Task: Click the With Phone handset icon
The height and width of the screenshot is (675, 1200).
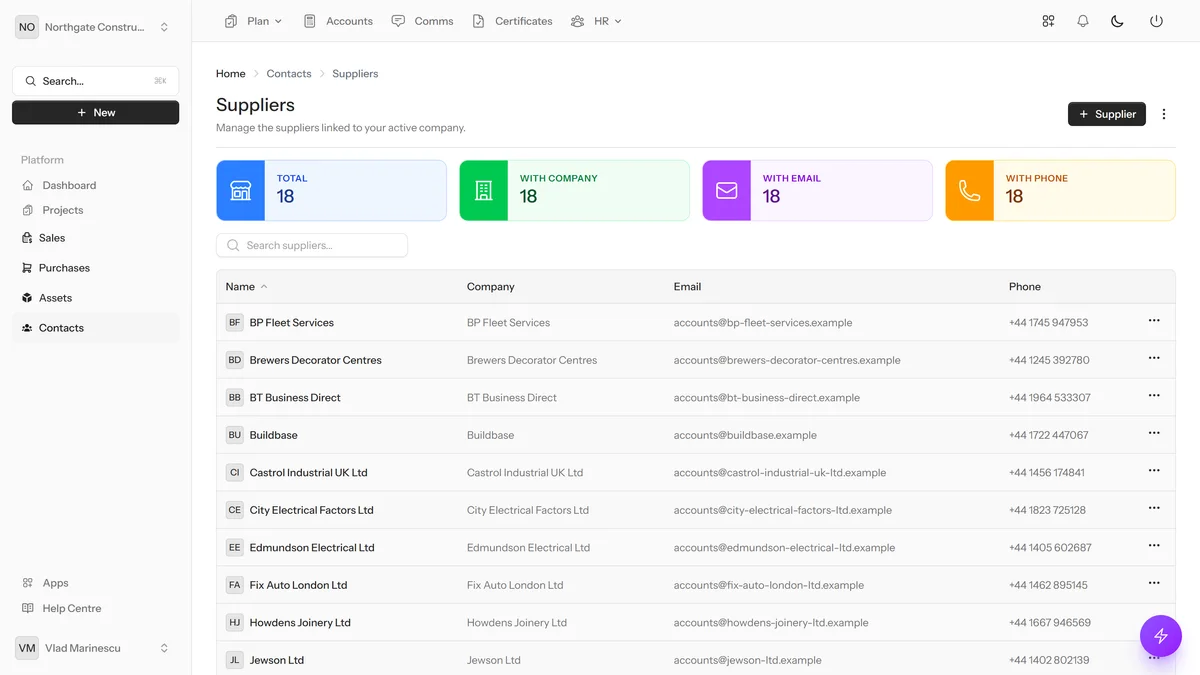Action: pos(970,191)
